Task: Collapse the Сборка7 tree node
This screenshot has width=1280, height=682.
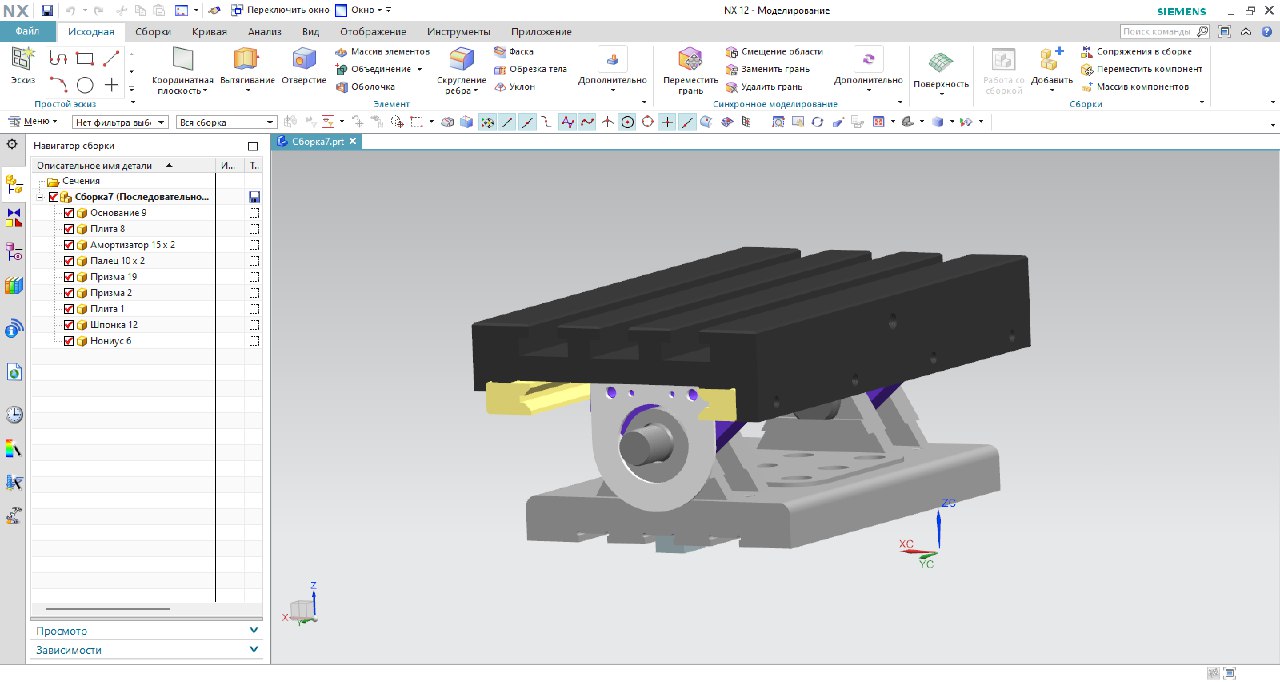Action: pos(41,197)
